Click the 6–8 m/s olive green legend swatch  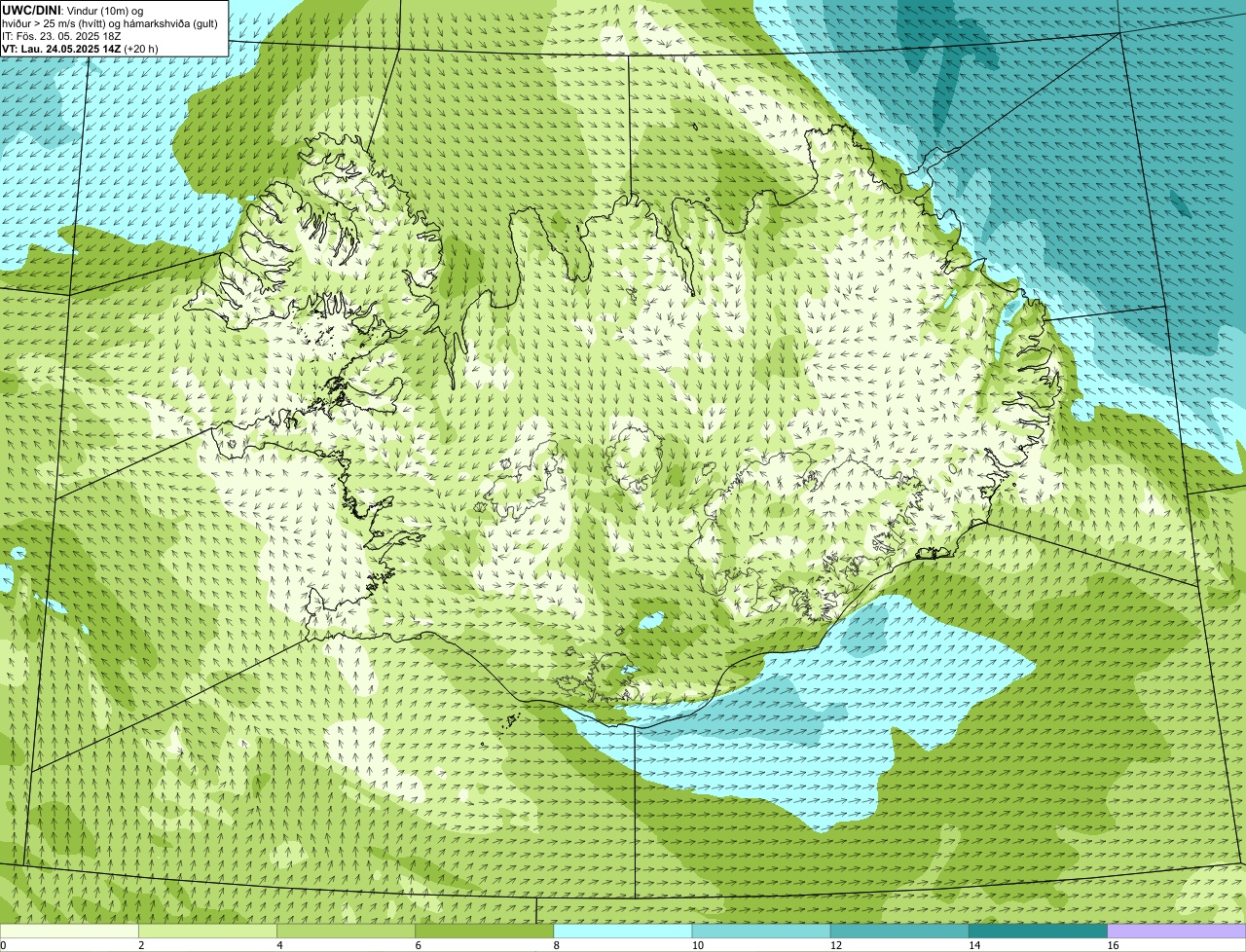click(x=485, y=931)
